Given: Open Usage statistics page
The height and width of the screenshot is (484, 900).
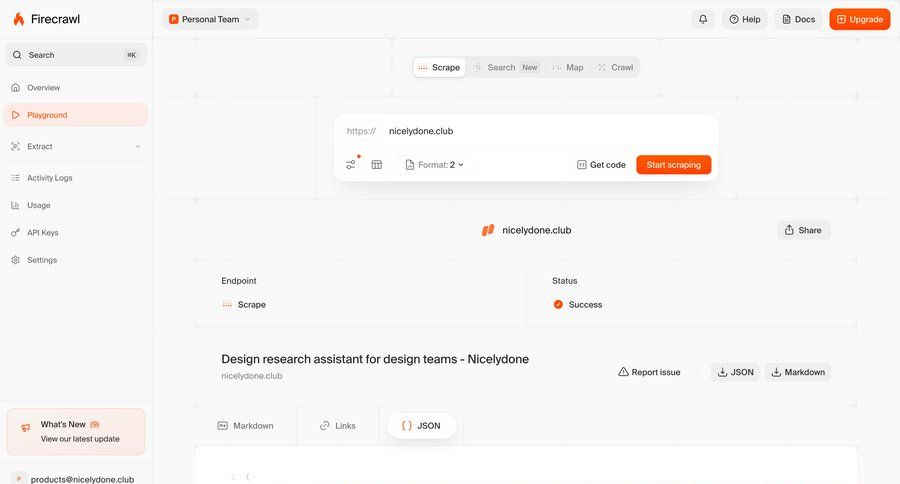Looking at the screenshot, I should pos(38,205).
